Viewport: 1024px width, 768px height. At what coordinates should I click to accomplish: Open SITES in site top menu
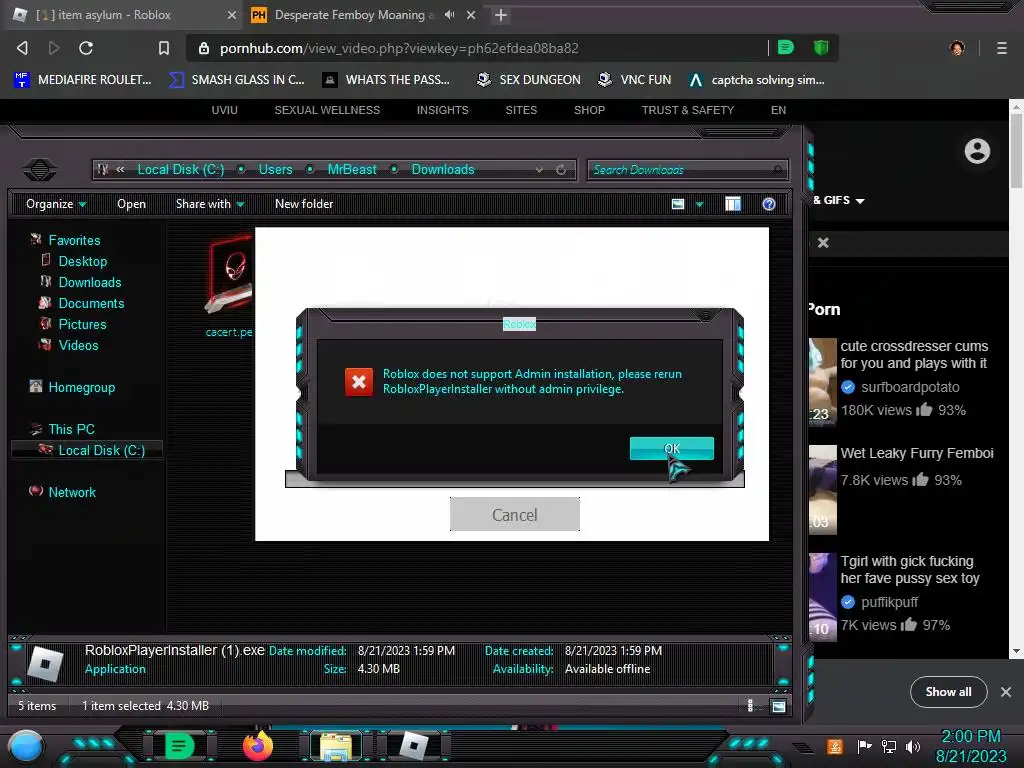(x=521, y=110)
